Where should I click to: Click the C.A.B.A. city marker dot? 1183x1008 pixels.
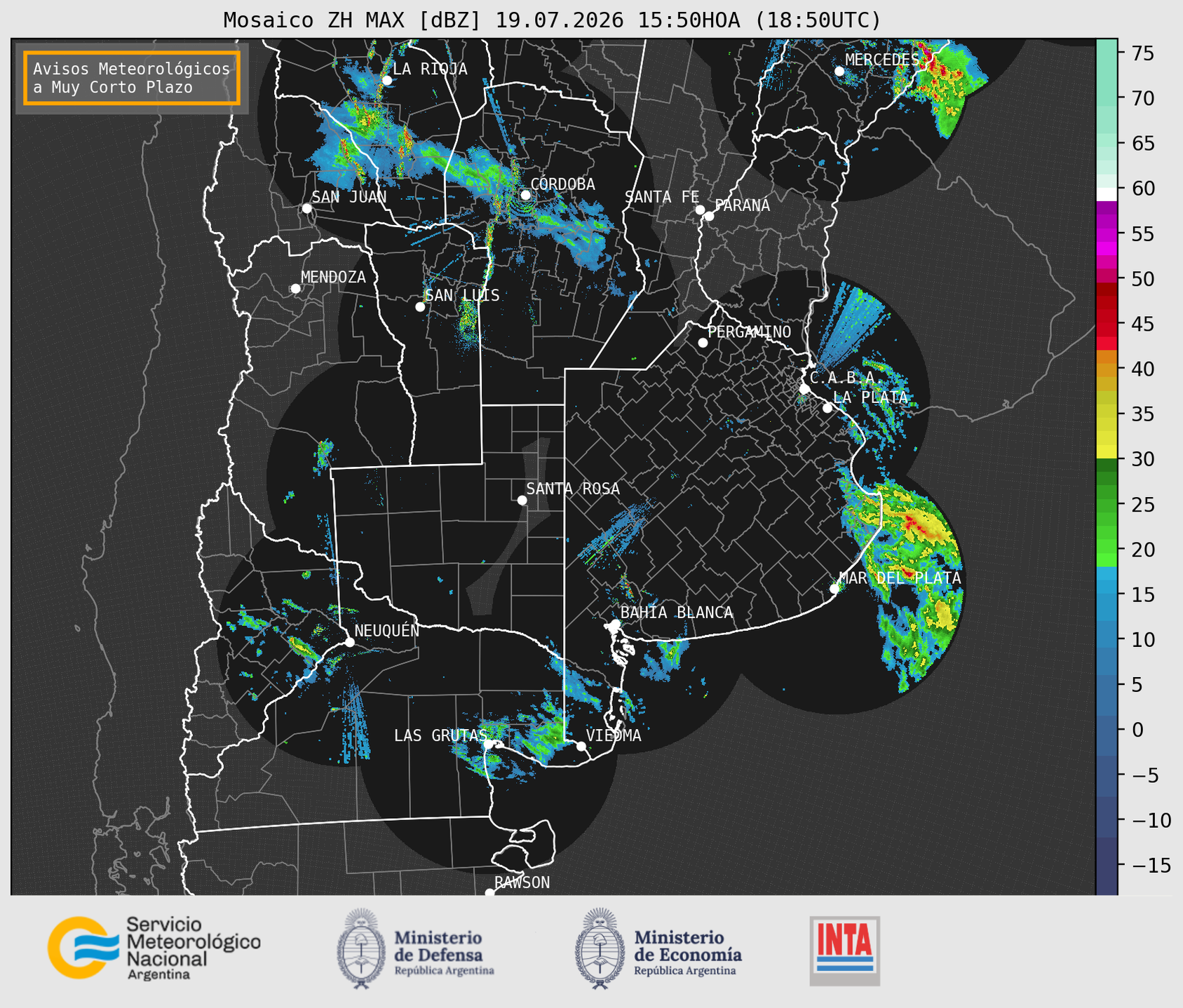(x=804, y=388)
